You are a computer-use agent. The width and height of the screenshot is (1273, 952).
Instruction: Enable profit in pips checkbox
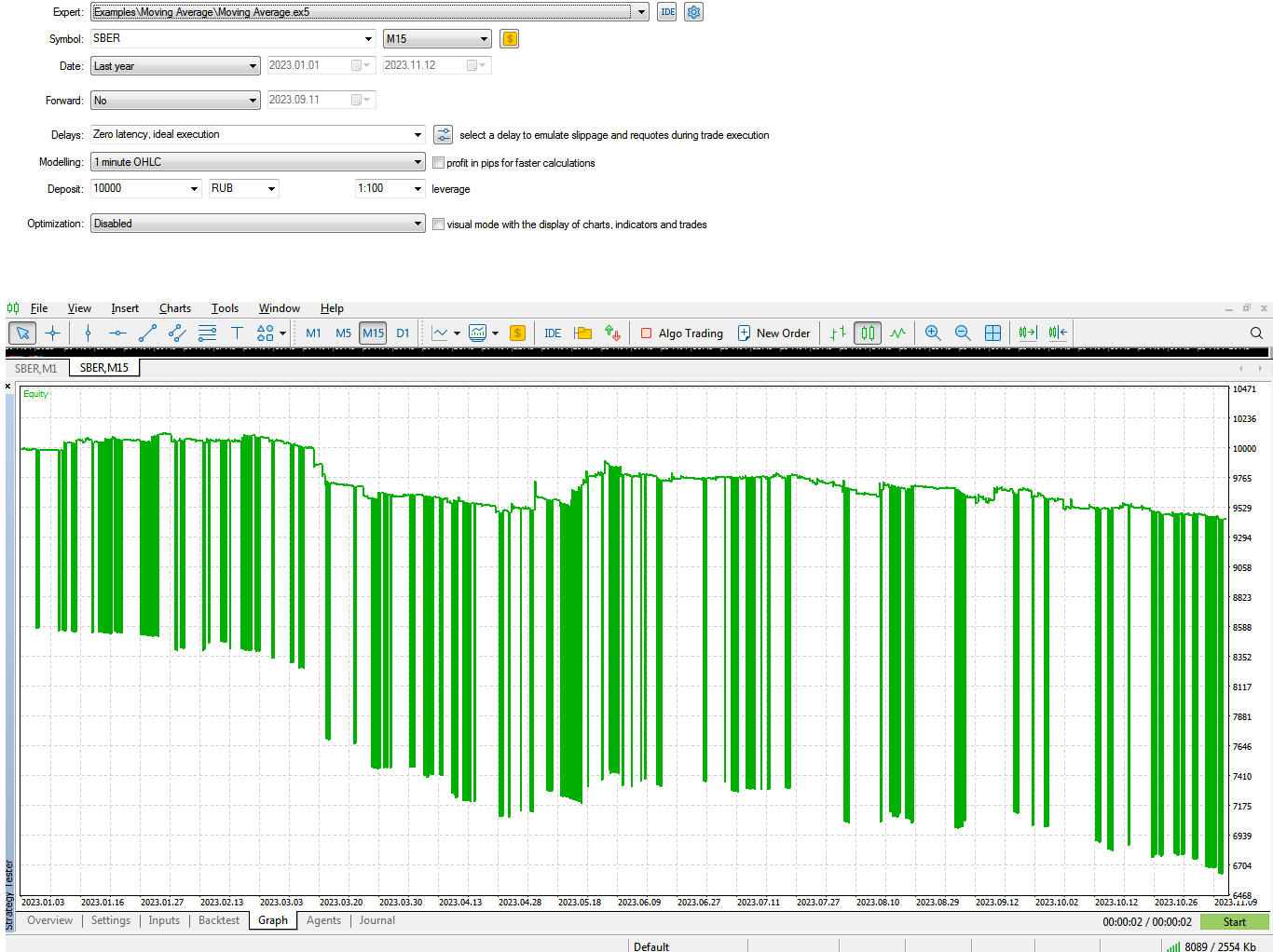tap(438, 163)
